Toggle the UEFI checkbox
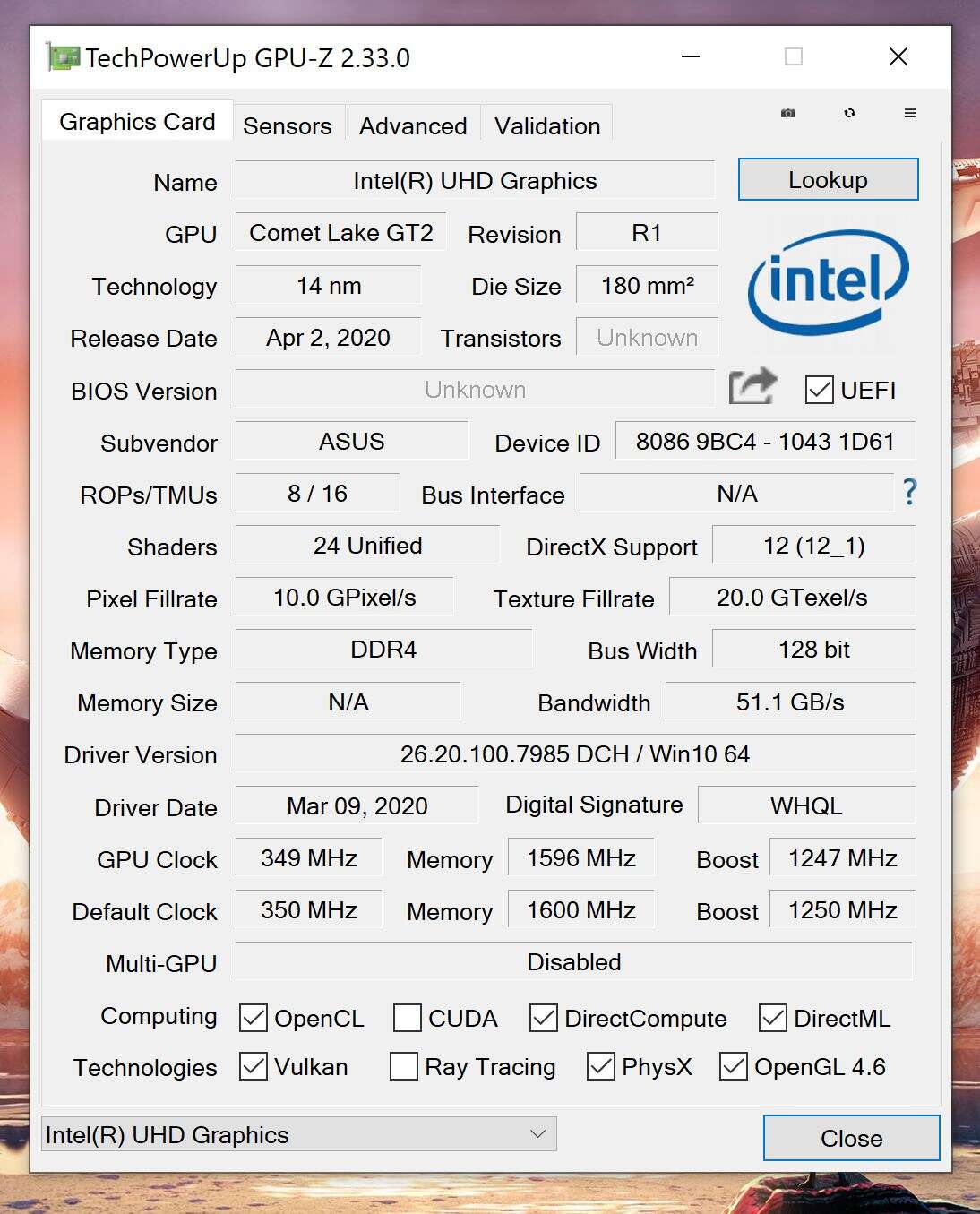This screenshot has width=980, height=1214. tap(819, 390)
